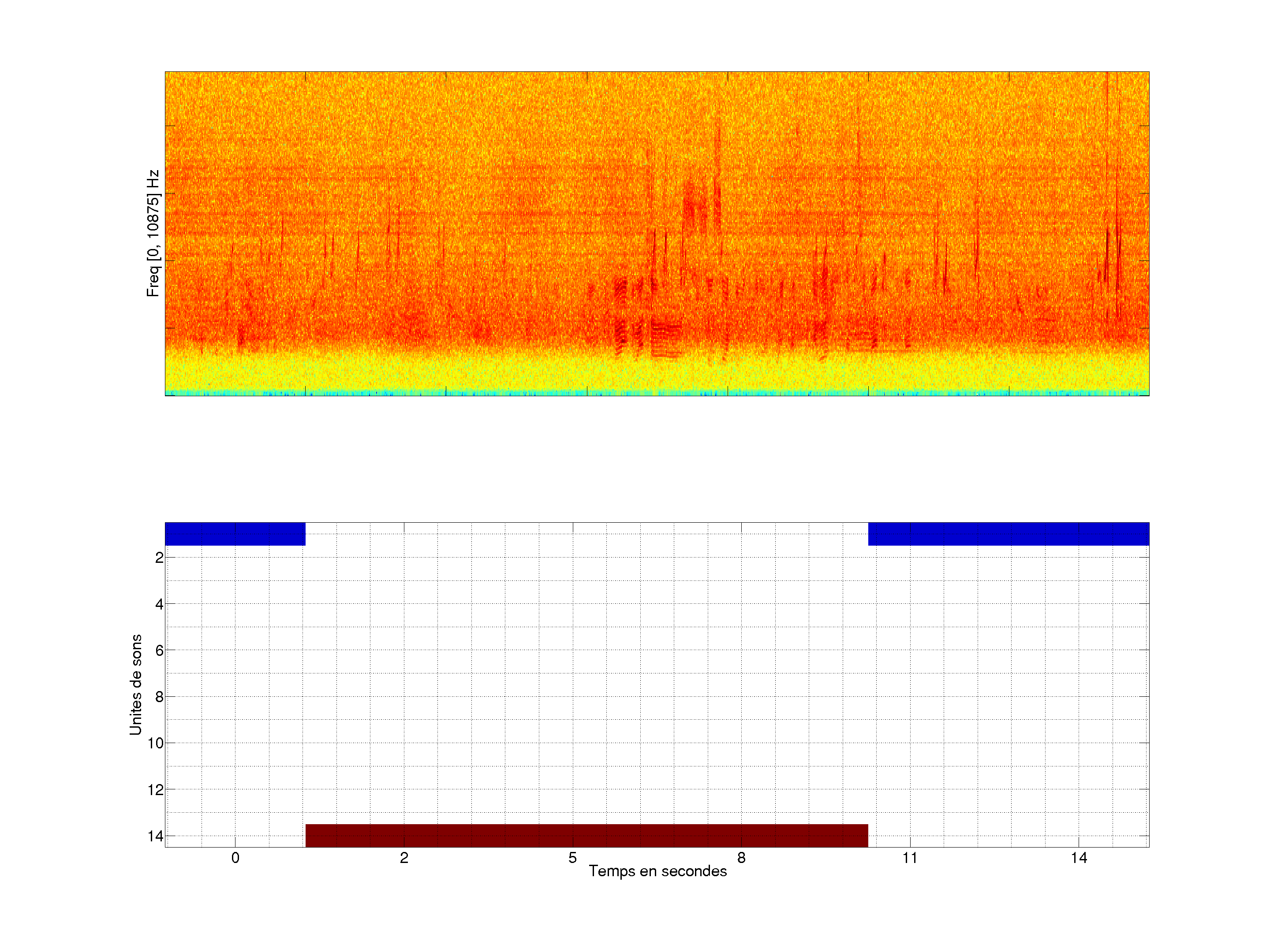
Task: Click the 'Temps en secondes' axis label
Action: (657, 871)
